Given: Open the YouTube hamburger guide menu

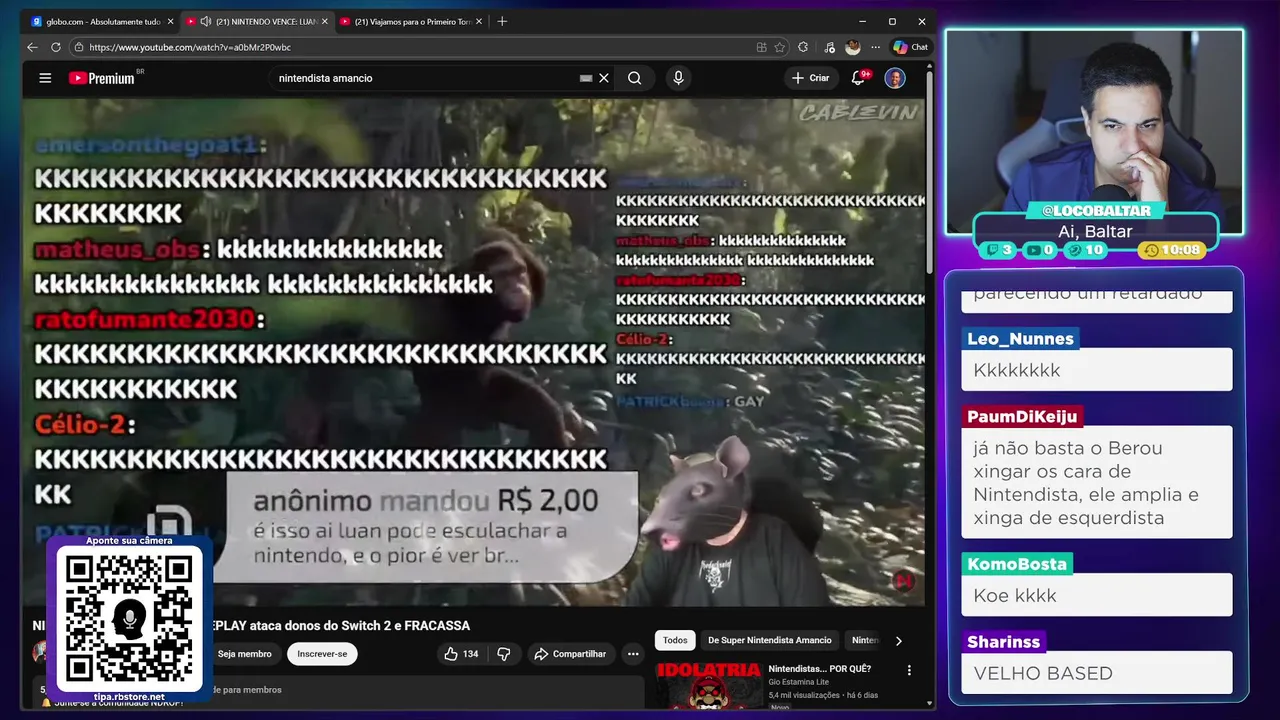Looking at the screenshot, I should point(45,78).
